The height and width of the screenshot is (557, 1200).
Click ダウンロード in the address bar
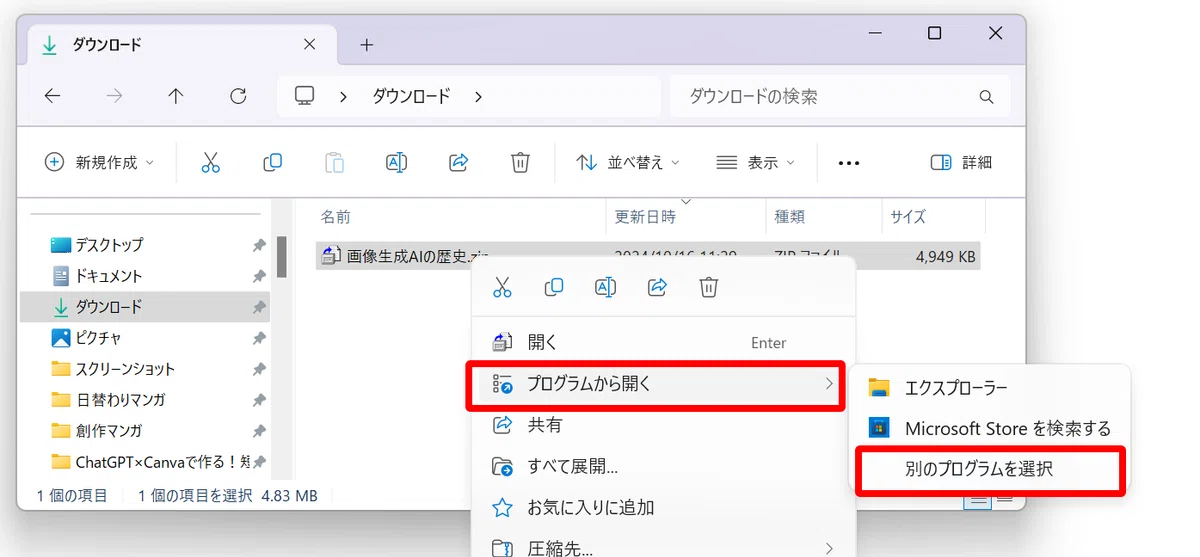tap(411, 97)
